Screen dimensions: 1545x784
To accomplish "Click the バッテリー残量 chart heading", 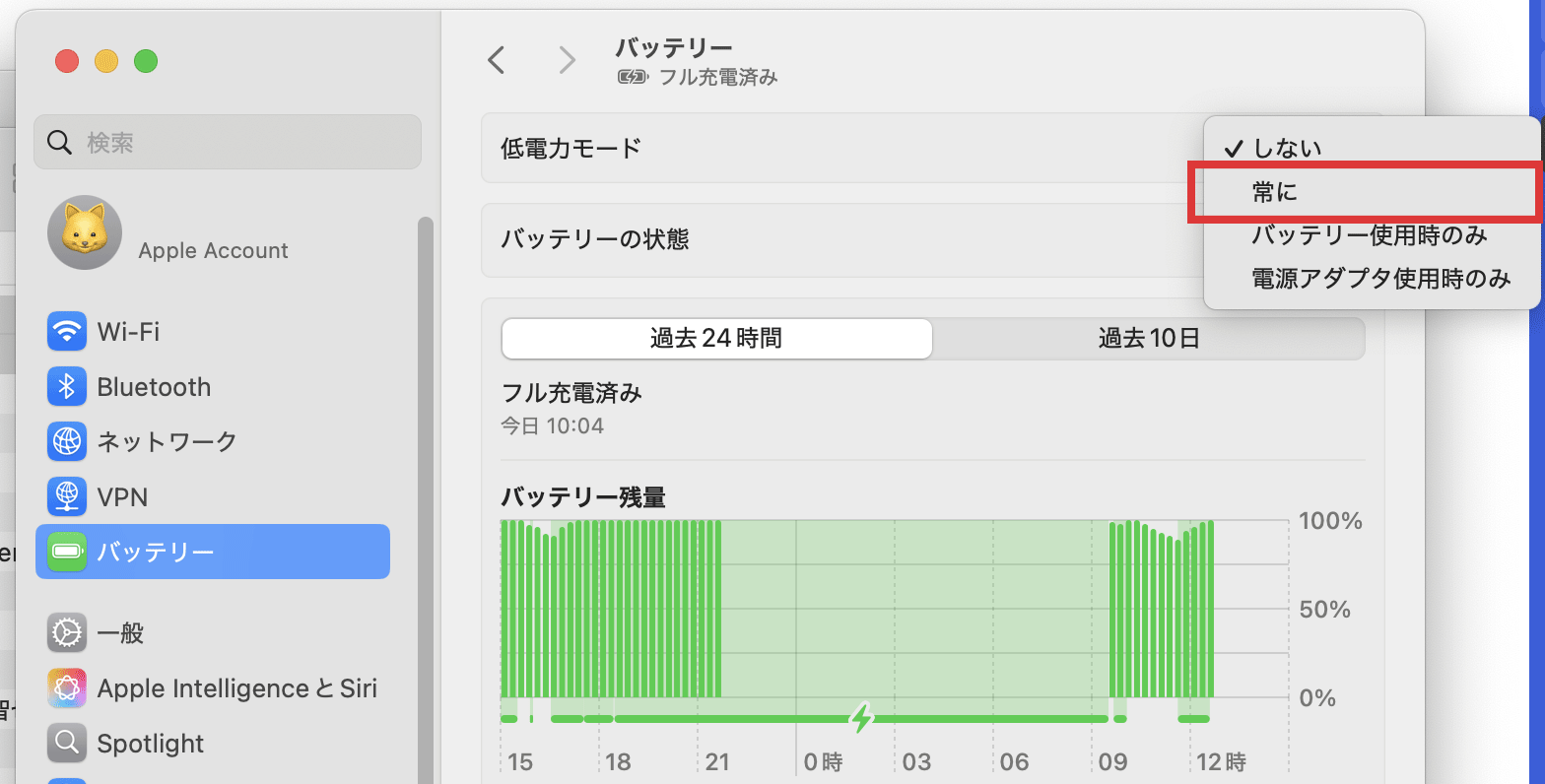I will click(x=583, y=497).
